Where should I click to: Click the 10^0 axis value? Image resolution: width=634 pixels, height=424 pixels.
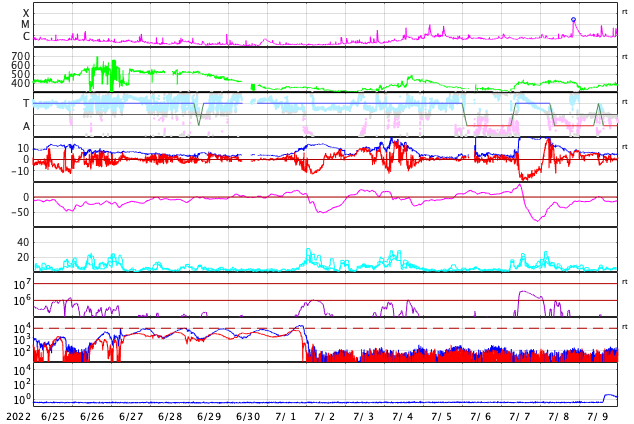click(x=22, y=399)
